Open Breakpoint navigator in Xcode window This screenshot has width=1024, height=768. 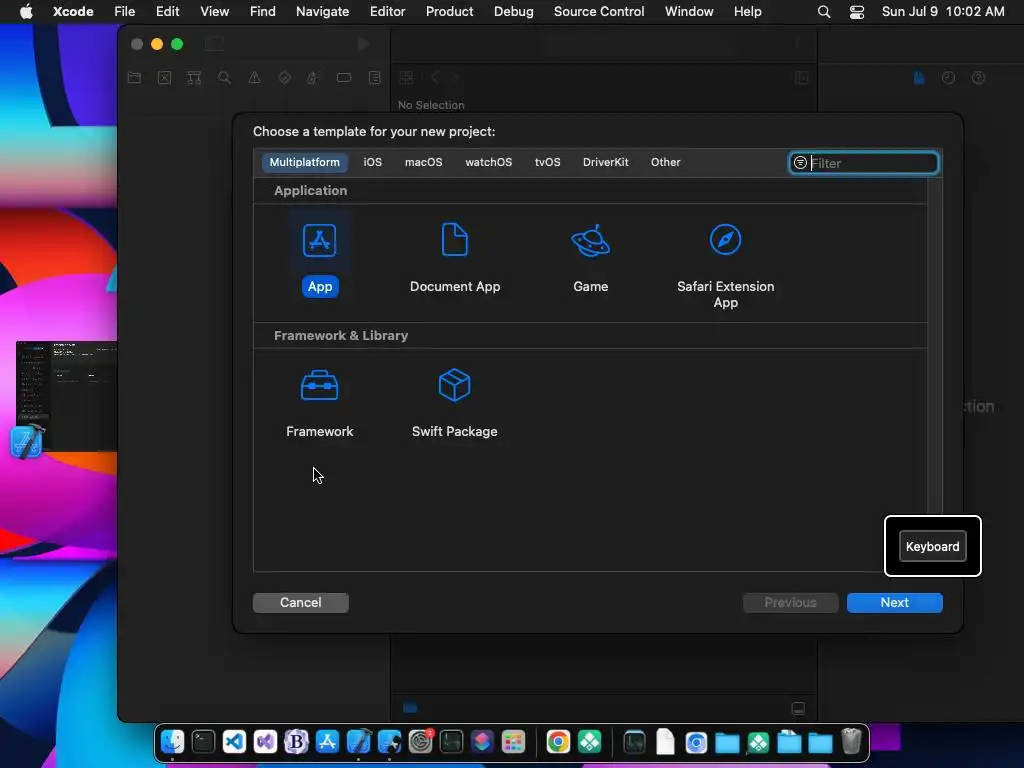344,78
